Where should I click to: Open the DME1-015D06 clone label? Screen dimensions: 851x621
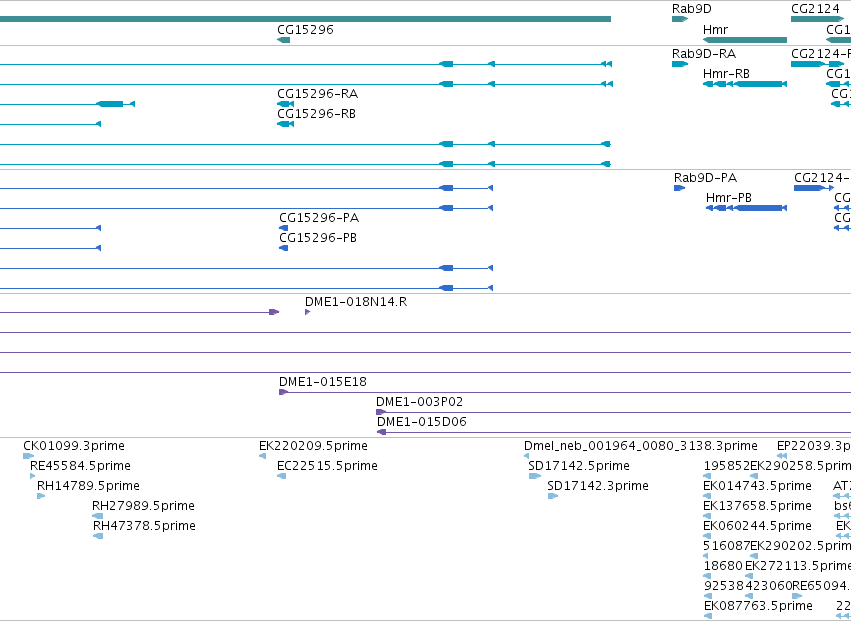pyautogui.click(x=422, y=422)
